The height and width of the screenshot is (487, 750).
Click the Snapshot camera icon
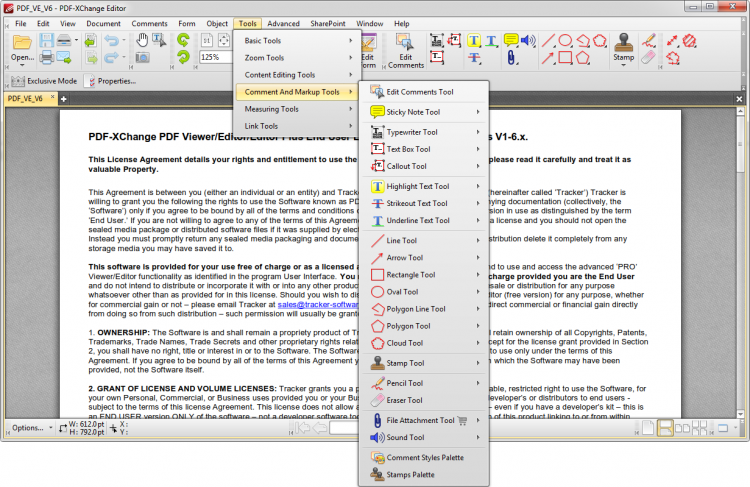tap(142, 58)
